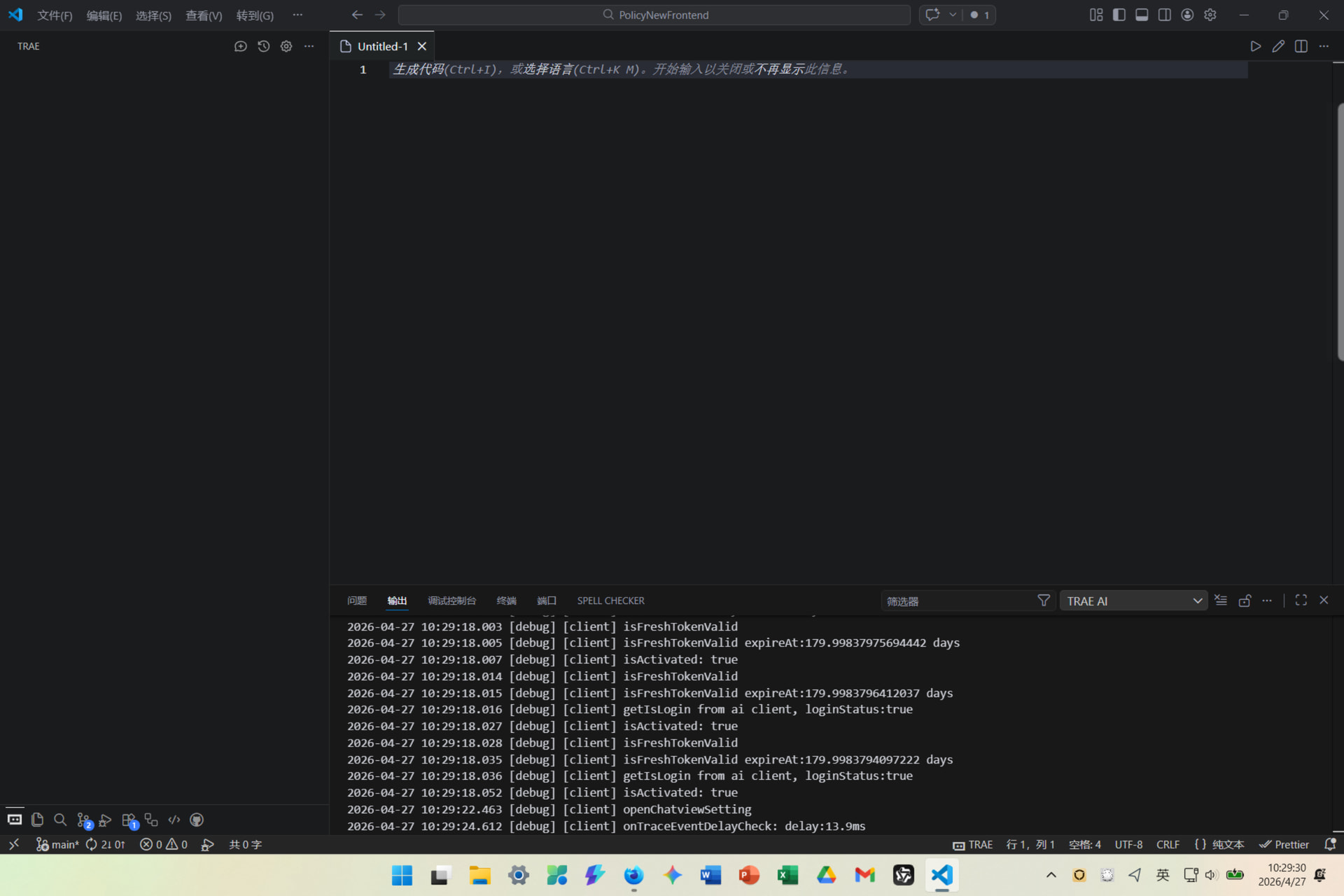Split the editor to the right
This screenshot has height=896, width=1344.
(x=1301, y=46)
